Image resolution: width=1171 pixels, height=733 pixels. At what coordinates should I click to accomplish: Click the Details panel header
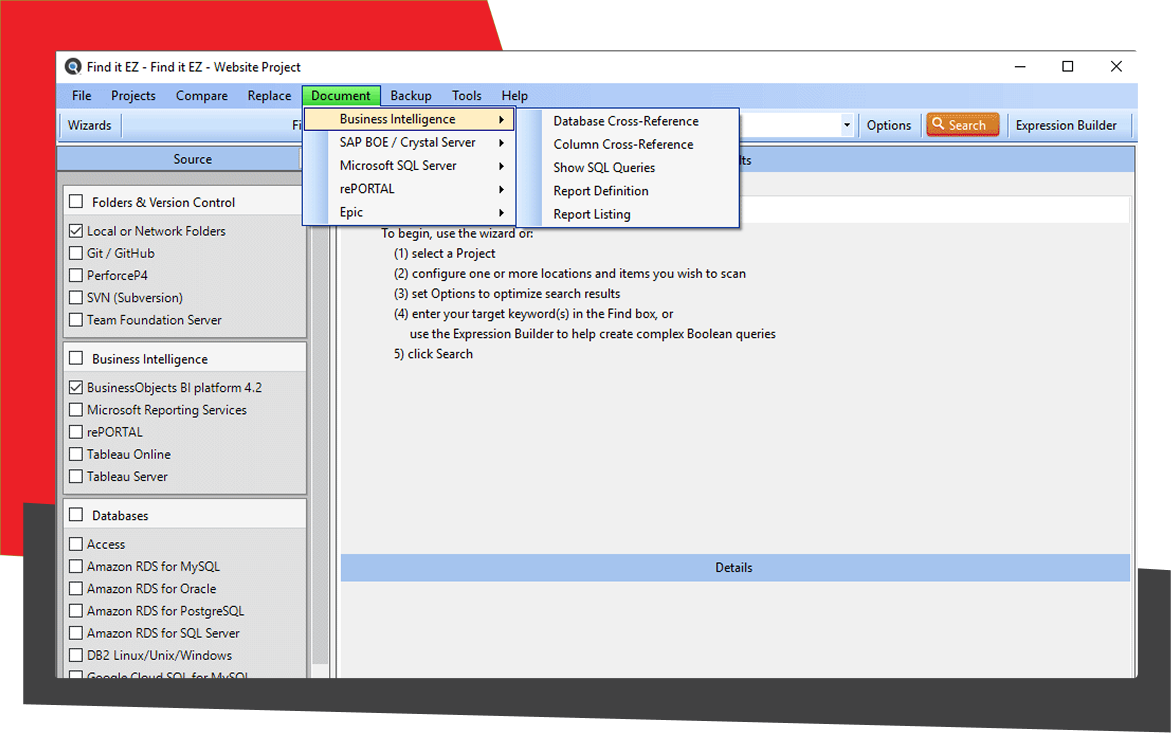tap(735, 567)
